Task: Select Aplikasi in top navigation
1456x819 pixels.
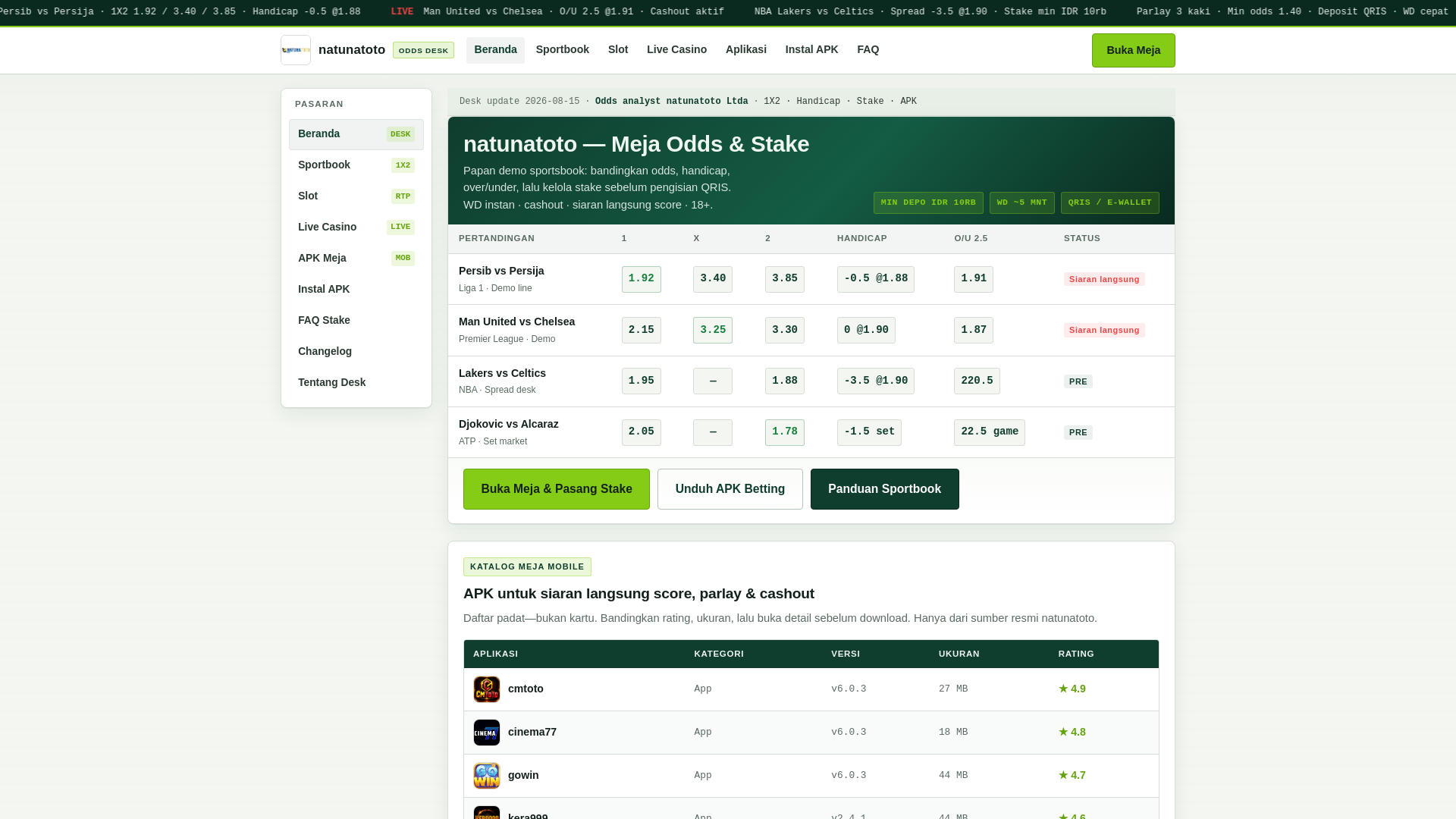Action: point(746,50)
